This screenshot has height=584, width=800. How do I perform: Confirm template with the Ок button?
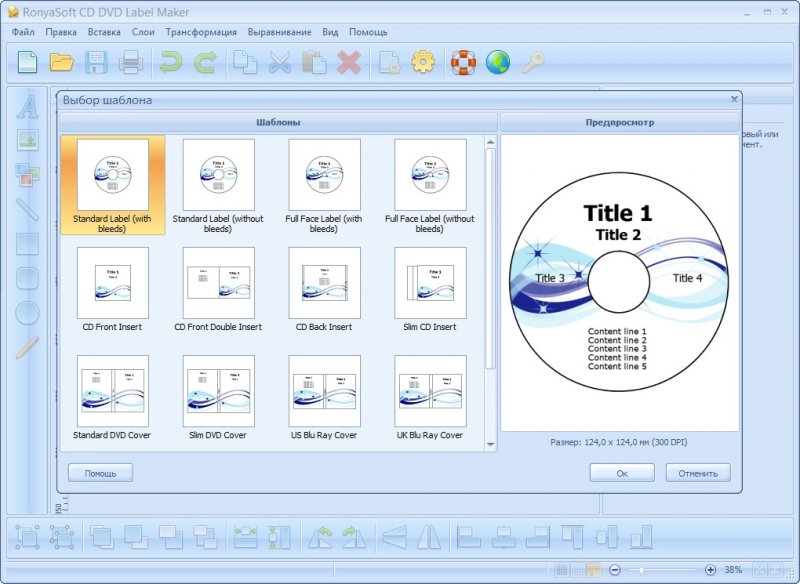[x=622, y=473]
